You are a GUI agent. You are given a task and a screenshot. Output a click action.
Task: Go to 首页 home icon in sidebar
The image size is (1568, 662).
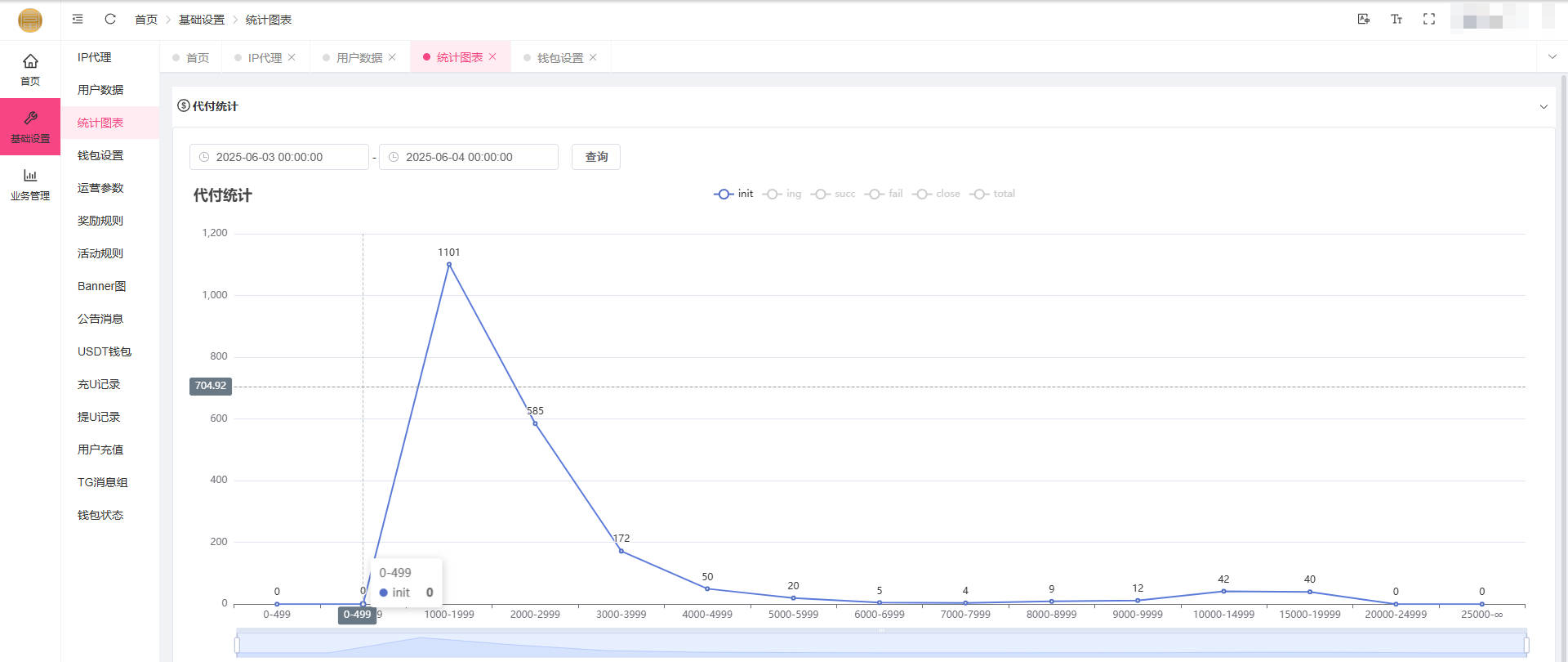[30, 69]
